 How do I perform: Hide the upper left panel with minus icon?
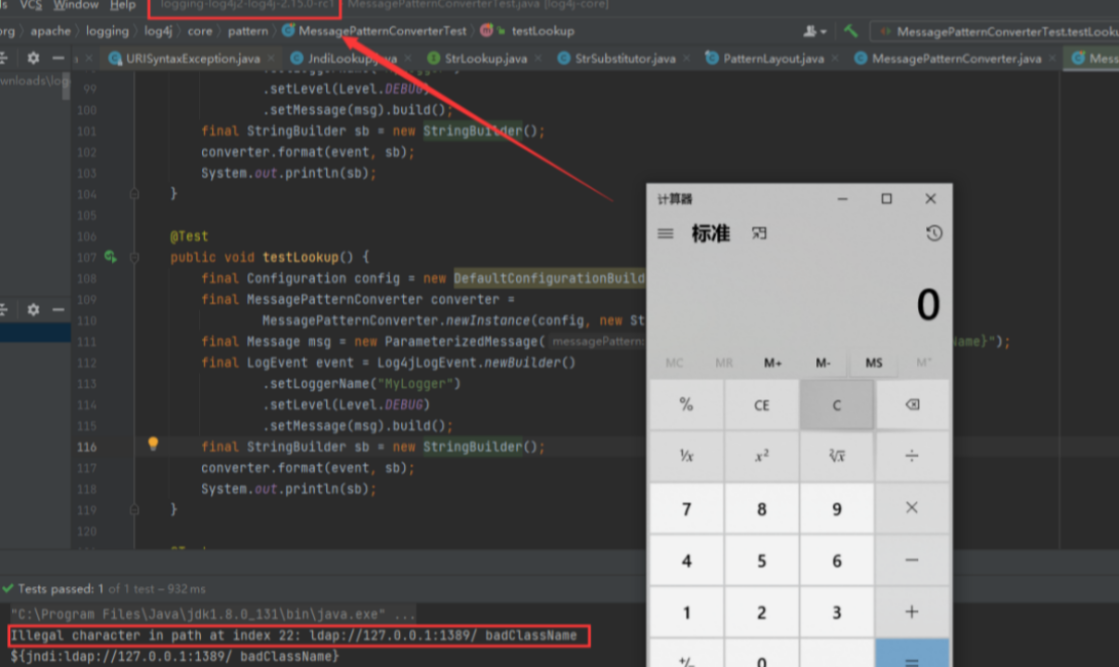pyautogui.click(x=59, y=58)
